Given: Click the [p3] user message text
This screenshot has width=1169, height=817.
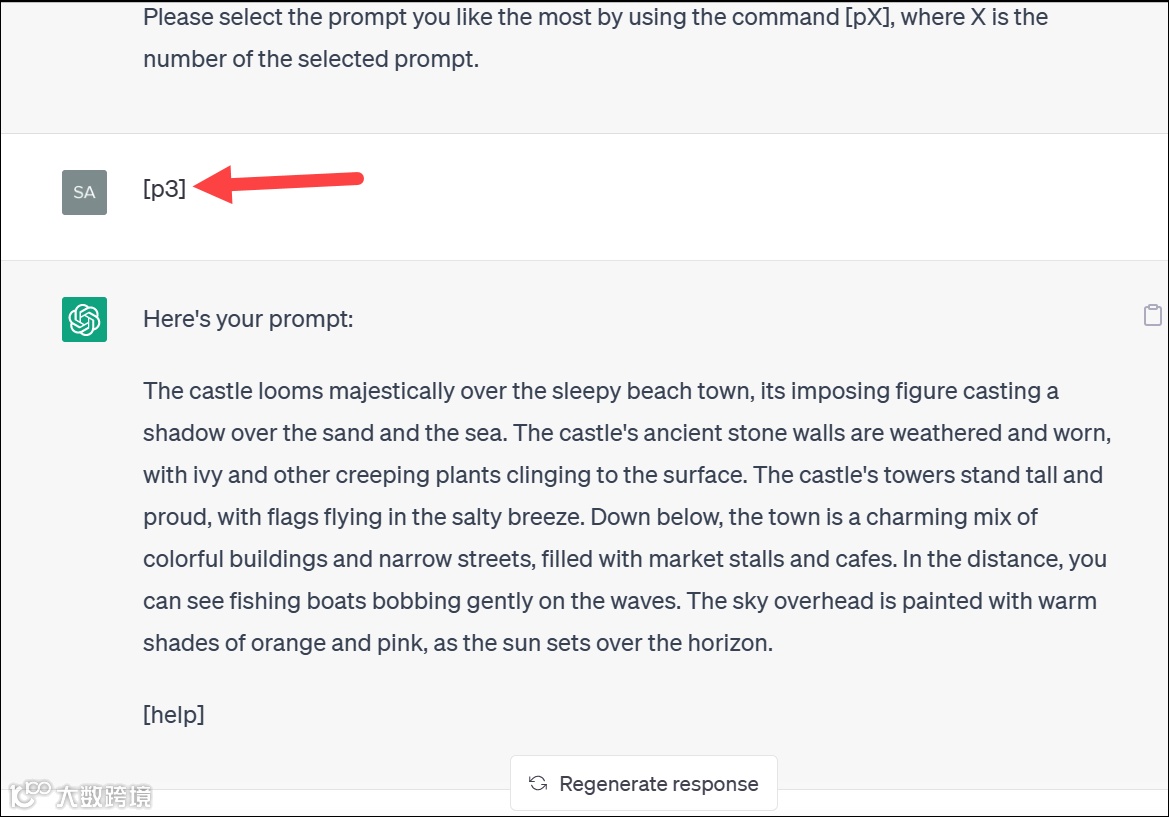Looking at the screenshot, I should (x=165, y=188).
